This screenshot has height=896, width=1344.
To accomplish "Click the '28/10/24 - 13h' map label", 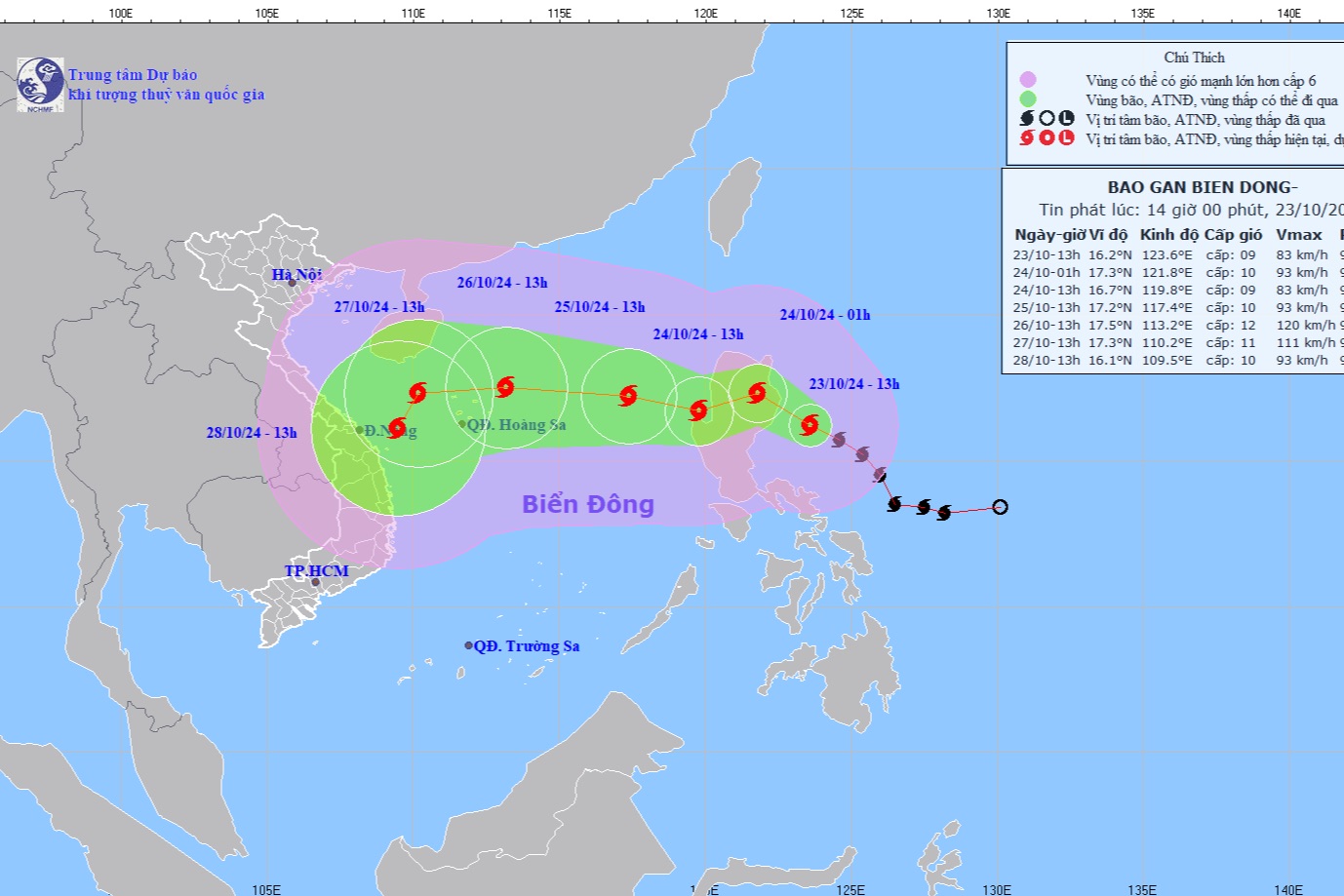I will 252,433.
